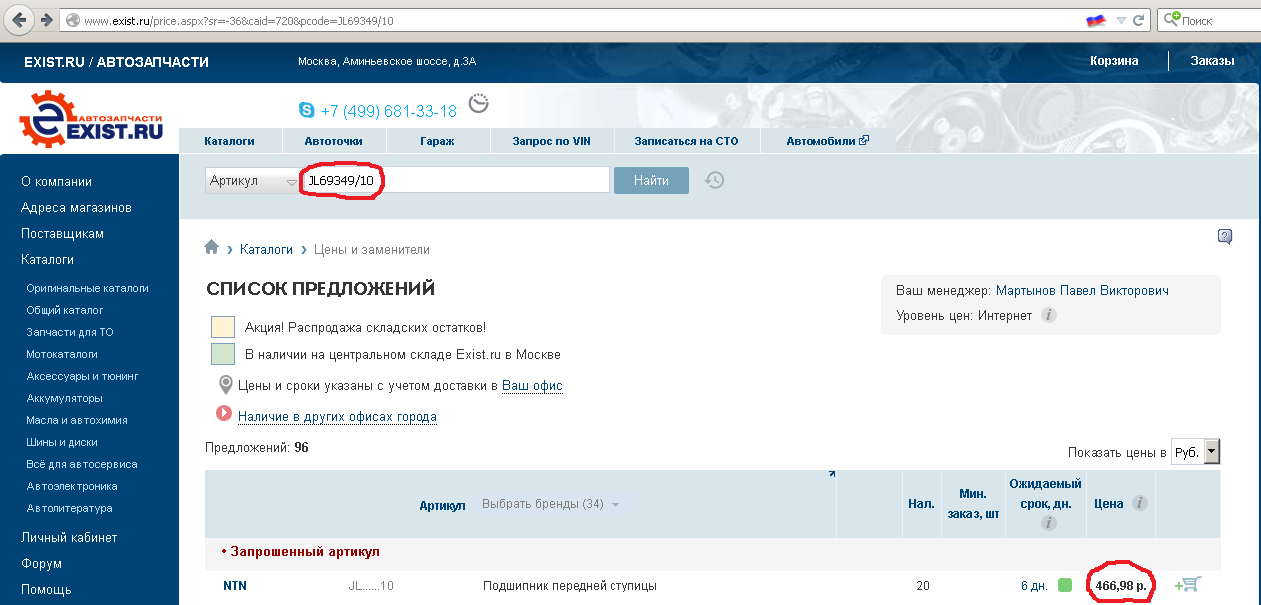This screenshot has width=1261, height=605.
Task: Expand the Выбрать бренды (34) filter
Action: (550, 504)
